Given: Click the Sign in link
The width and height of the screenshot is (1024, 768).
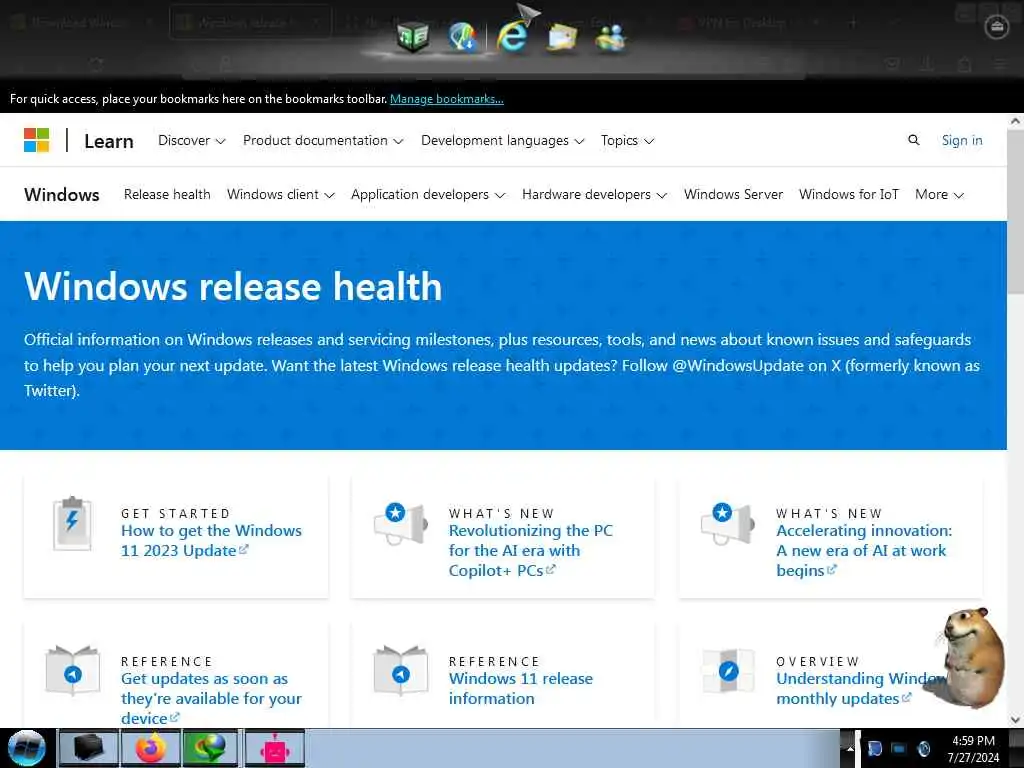Looking at the screenshot, I should [x=962, y=140].
